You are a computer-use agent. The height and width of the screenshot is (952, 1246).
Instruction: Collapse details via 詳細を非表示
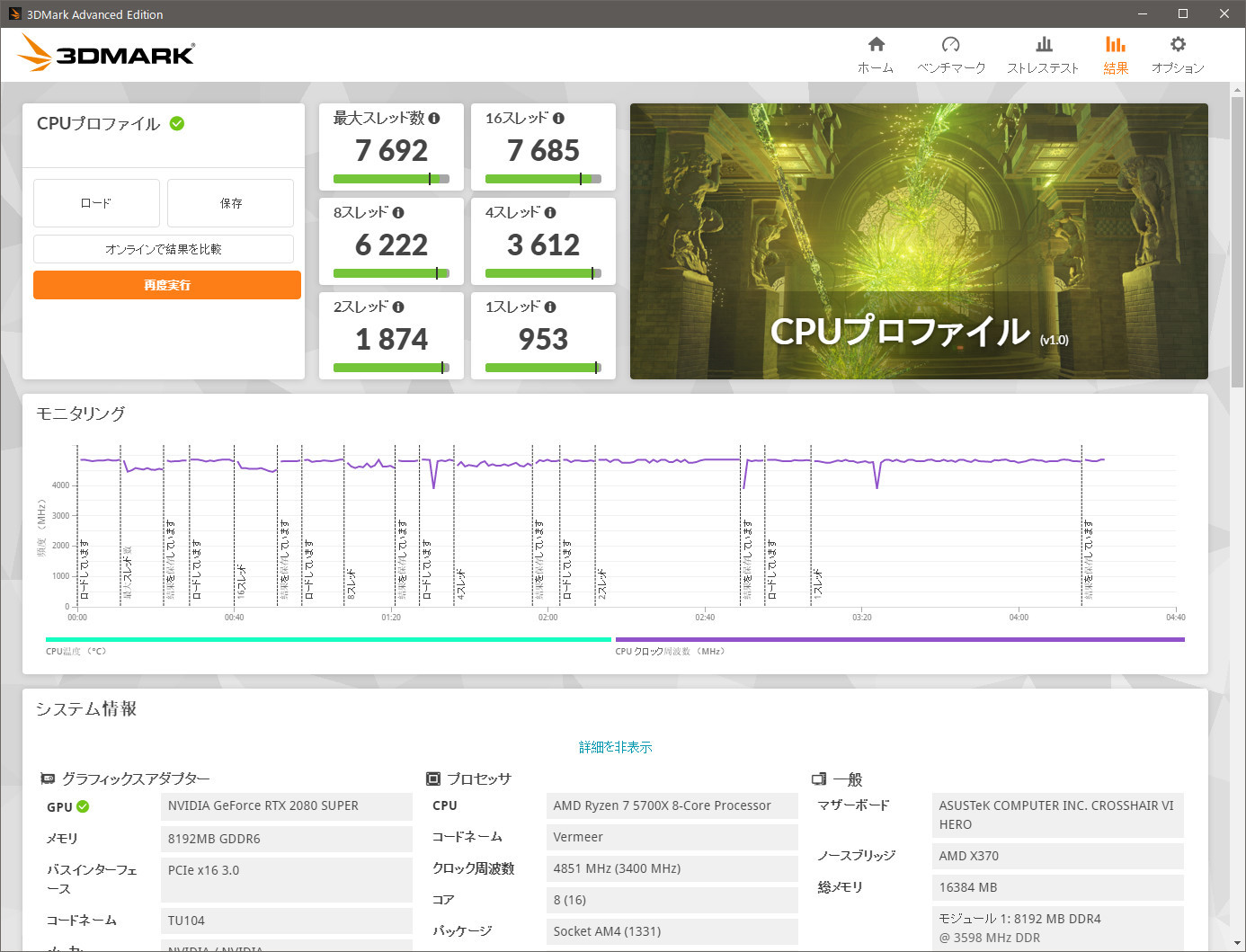point(616,746)
